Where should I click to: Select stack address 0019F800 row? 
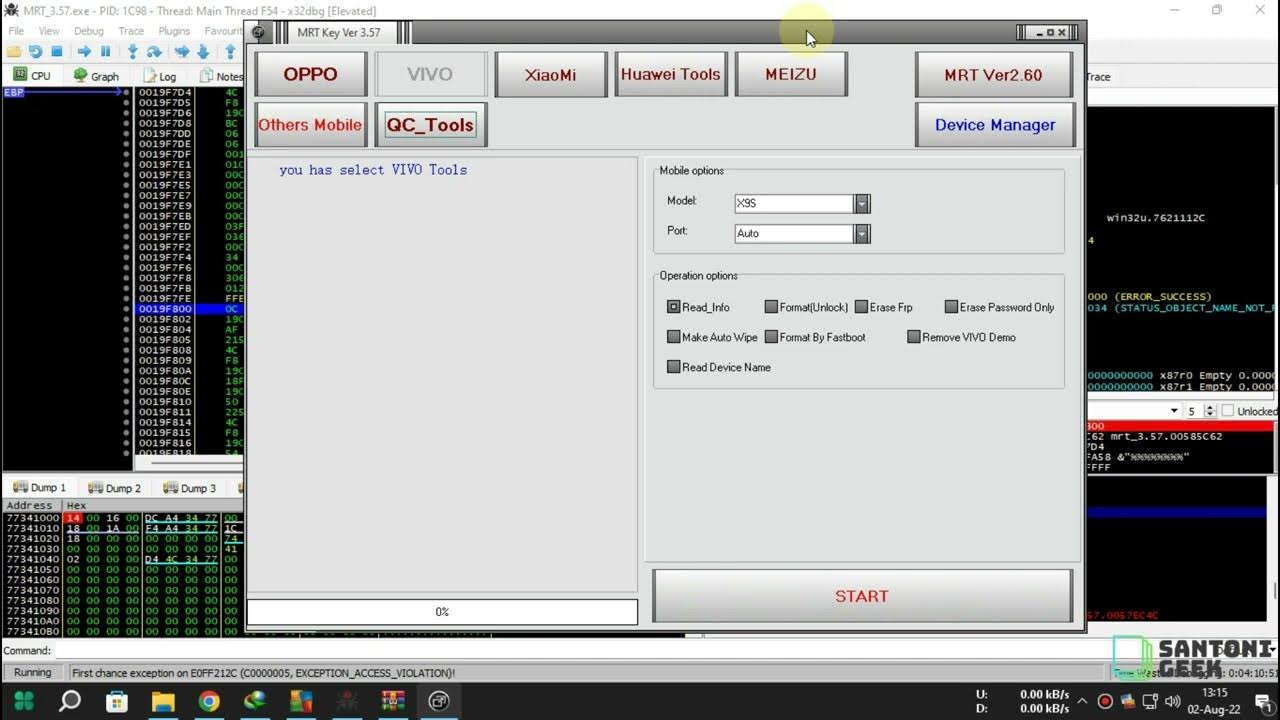click(x=189, y=309)
